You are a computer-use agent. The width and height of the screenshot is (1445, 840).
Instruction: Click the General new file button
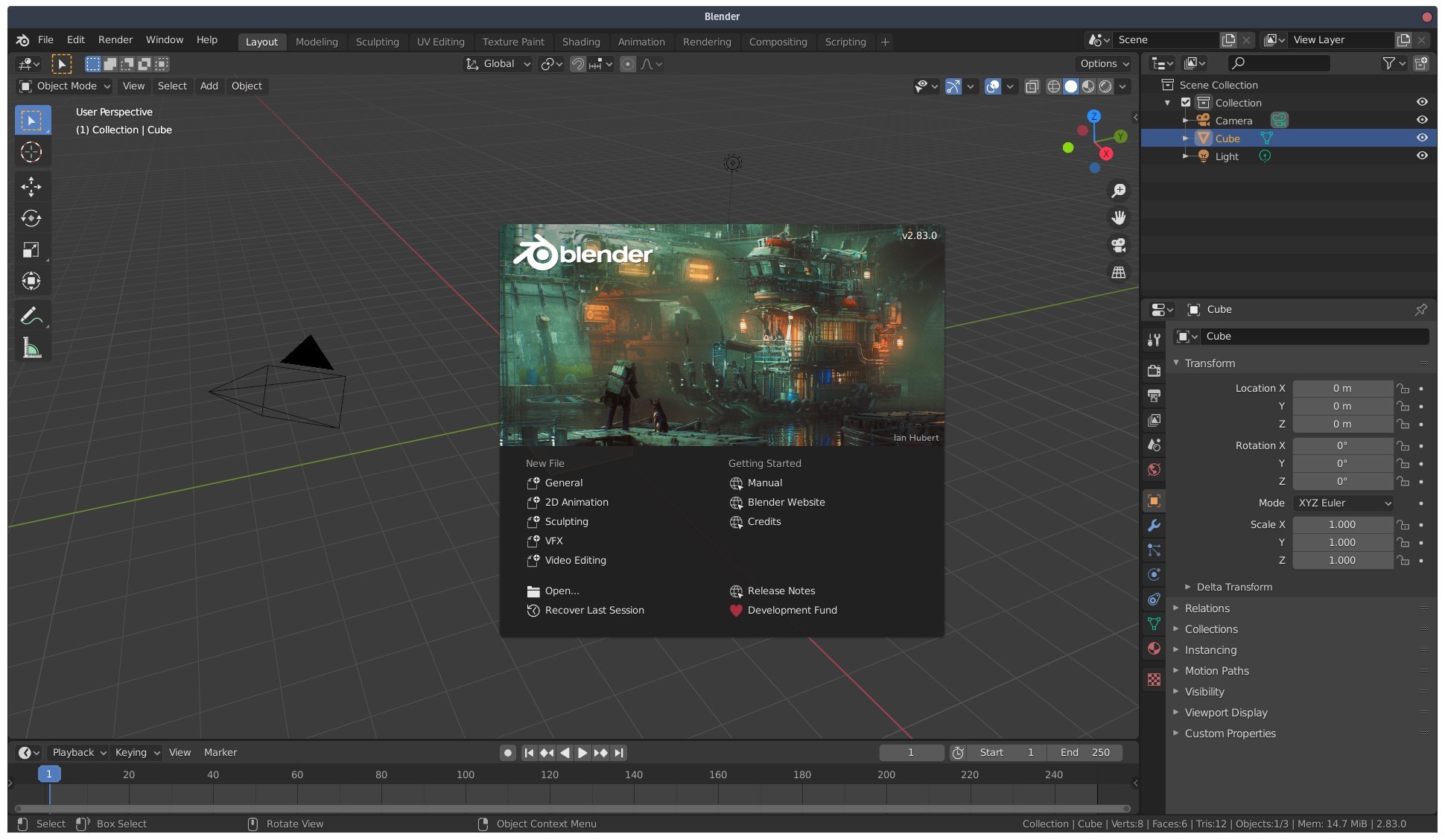[562, 483]
